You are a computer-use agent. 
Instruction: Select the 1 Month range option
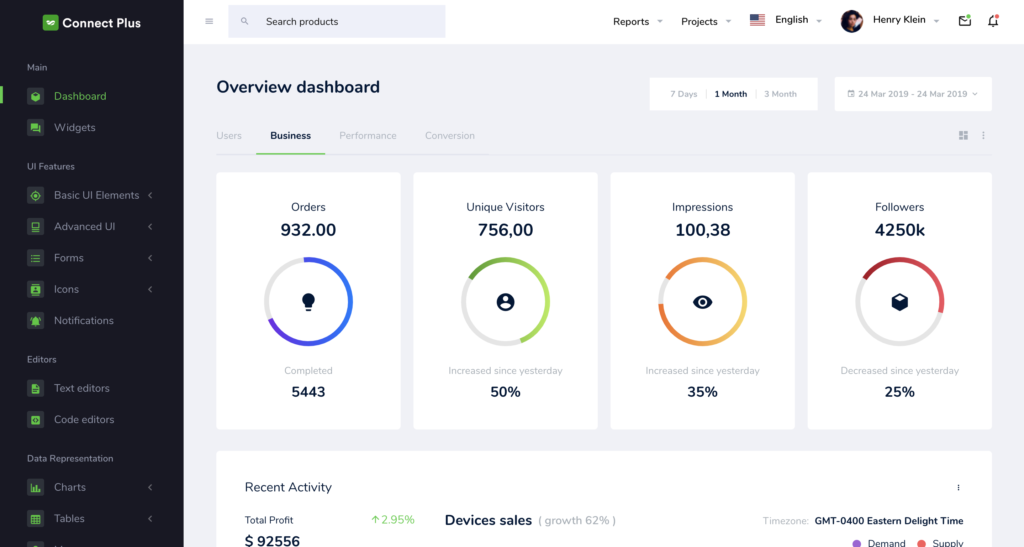pos(730,94)
